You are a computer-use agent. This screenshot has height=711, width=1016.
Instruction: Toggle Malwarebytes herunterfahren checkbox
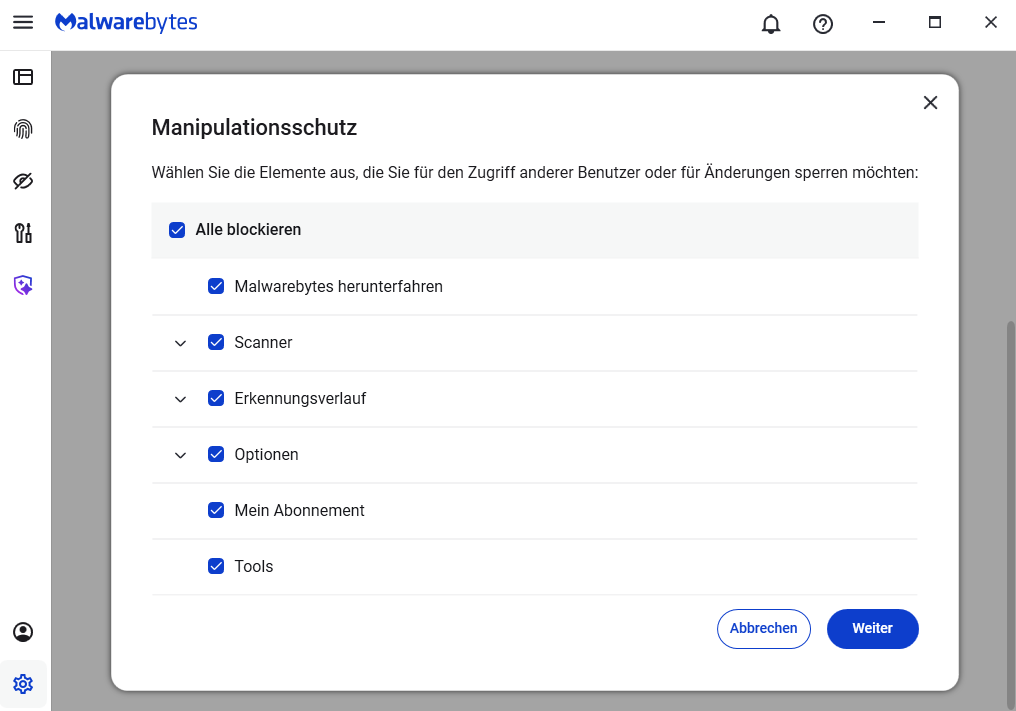pos(216,286)
